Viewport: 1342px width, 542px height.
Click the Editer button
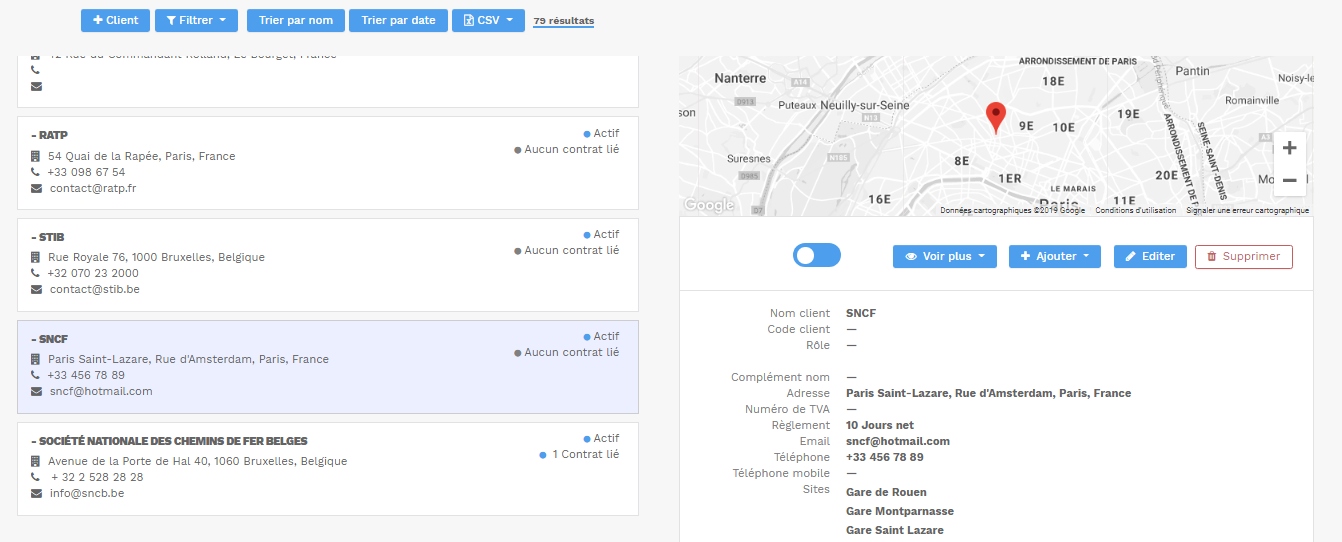tap(1150, 256)
